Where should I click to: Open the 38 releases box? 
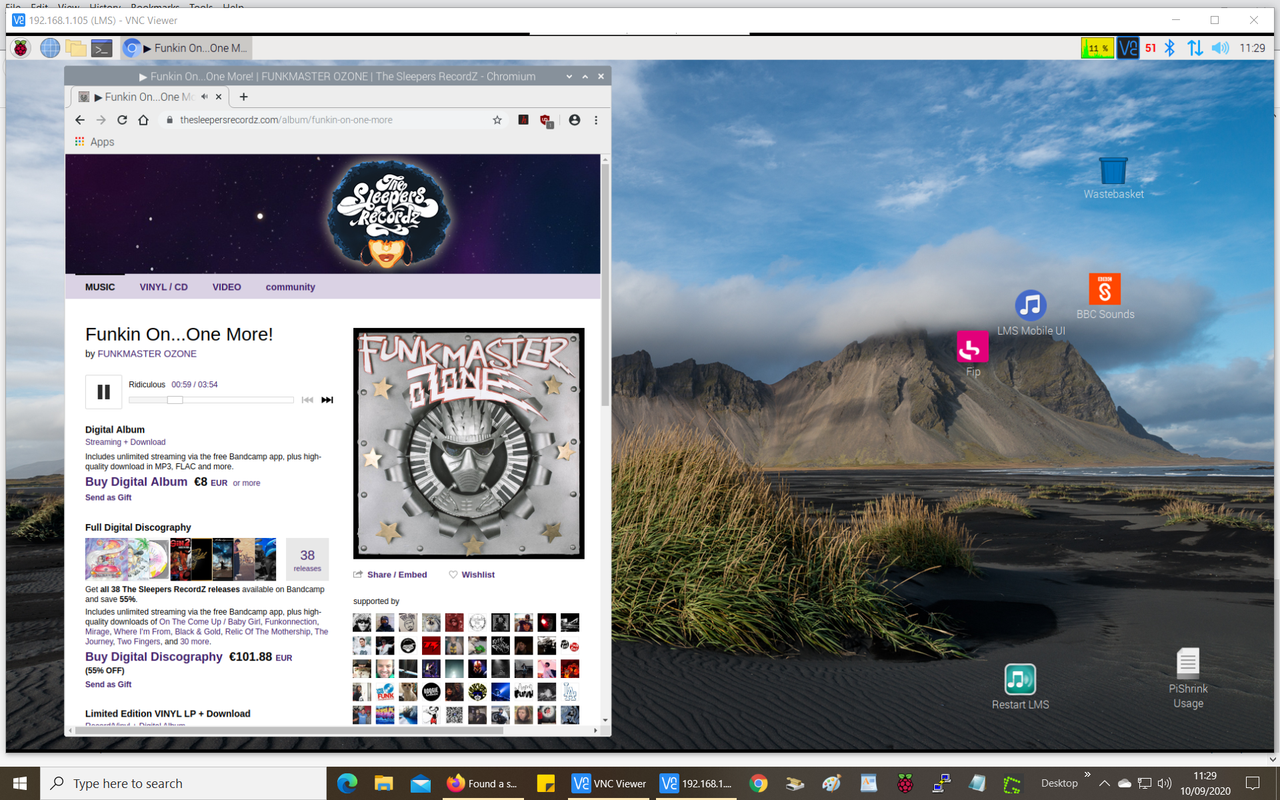(x=307, y=560)
